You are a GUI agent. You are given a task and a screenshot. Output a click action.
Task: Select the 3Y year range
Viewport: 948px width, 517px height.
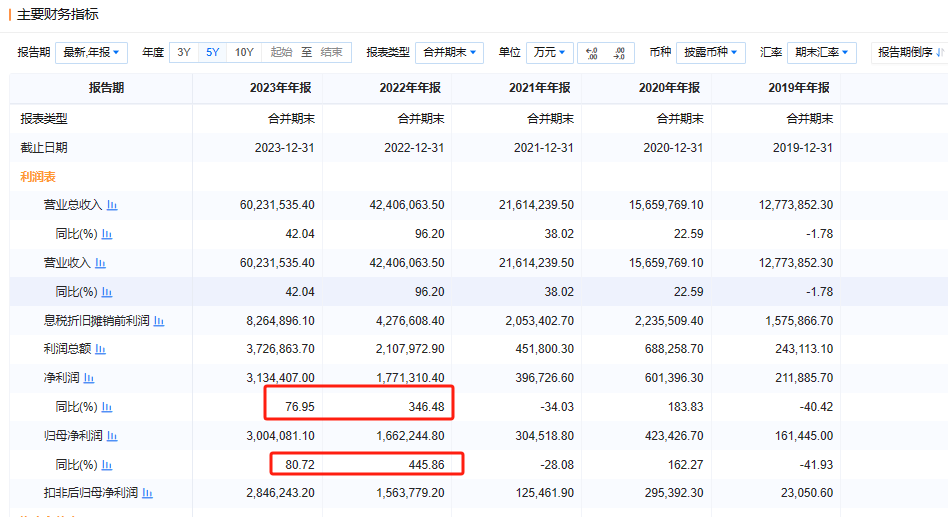coord(184,53)
